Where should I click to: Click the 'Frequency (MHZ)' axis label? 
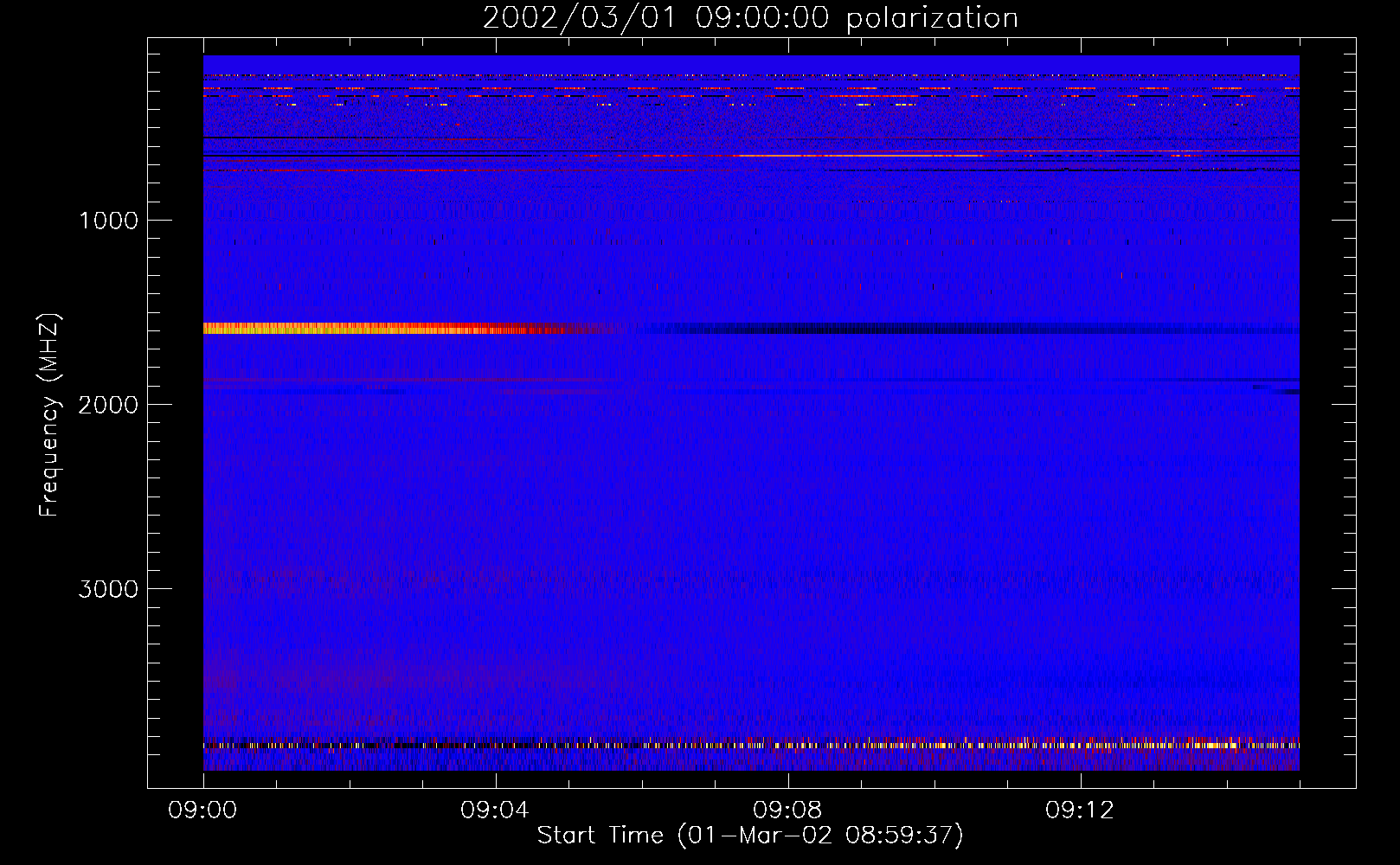[x=48, y=415]
